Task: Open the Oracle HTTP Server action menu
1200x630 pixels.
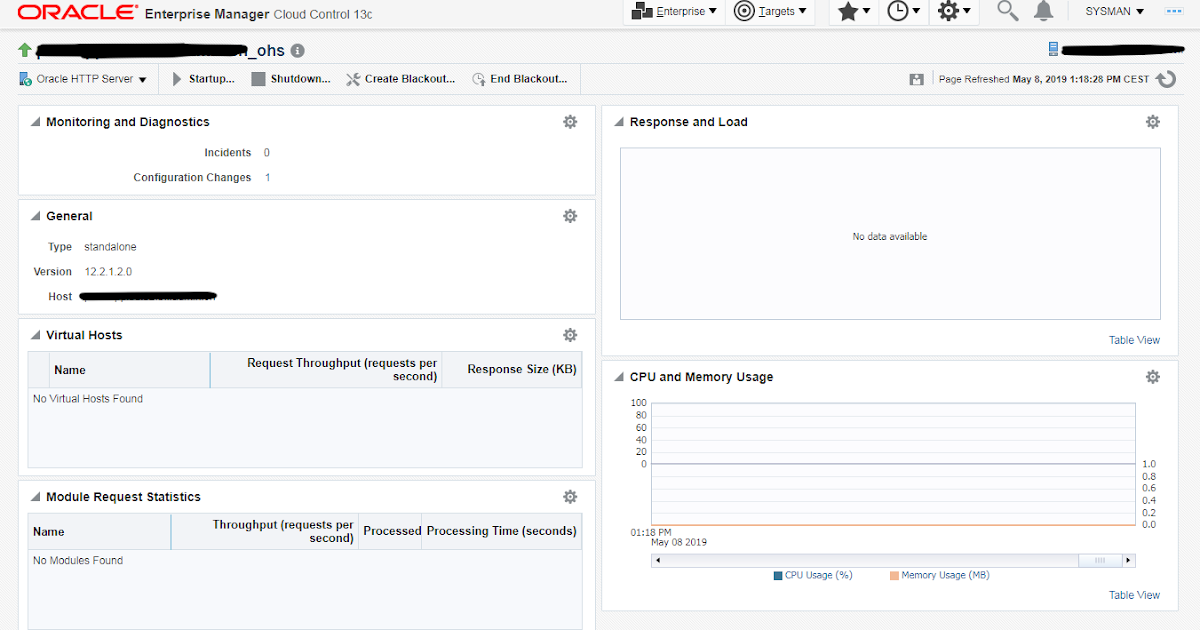Action: 83,78
